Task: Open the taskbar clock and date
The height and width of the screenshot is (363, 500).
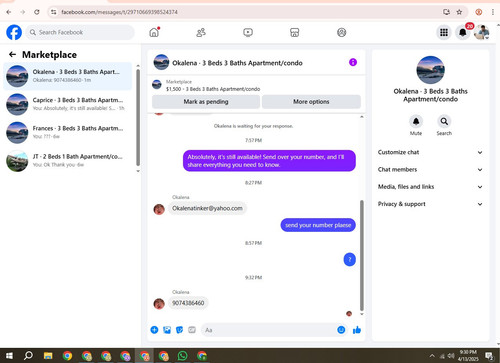Action: (x=468, y=356)
